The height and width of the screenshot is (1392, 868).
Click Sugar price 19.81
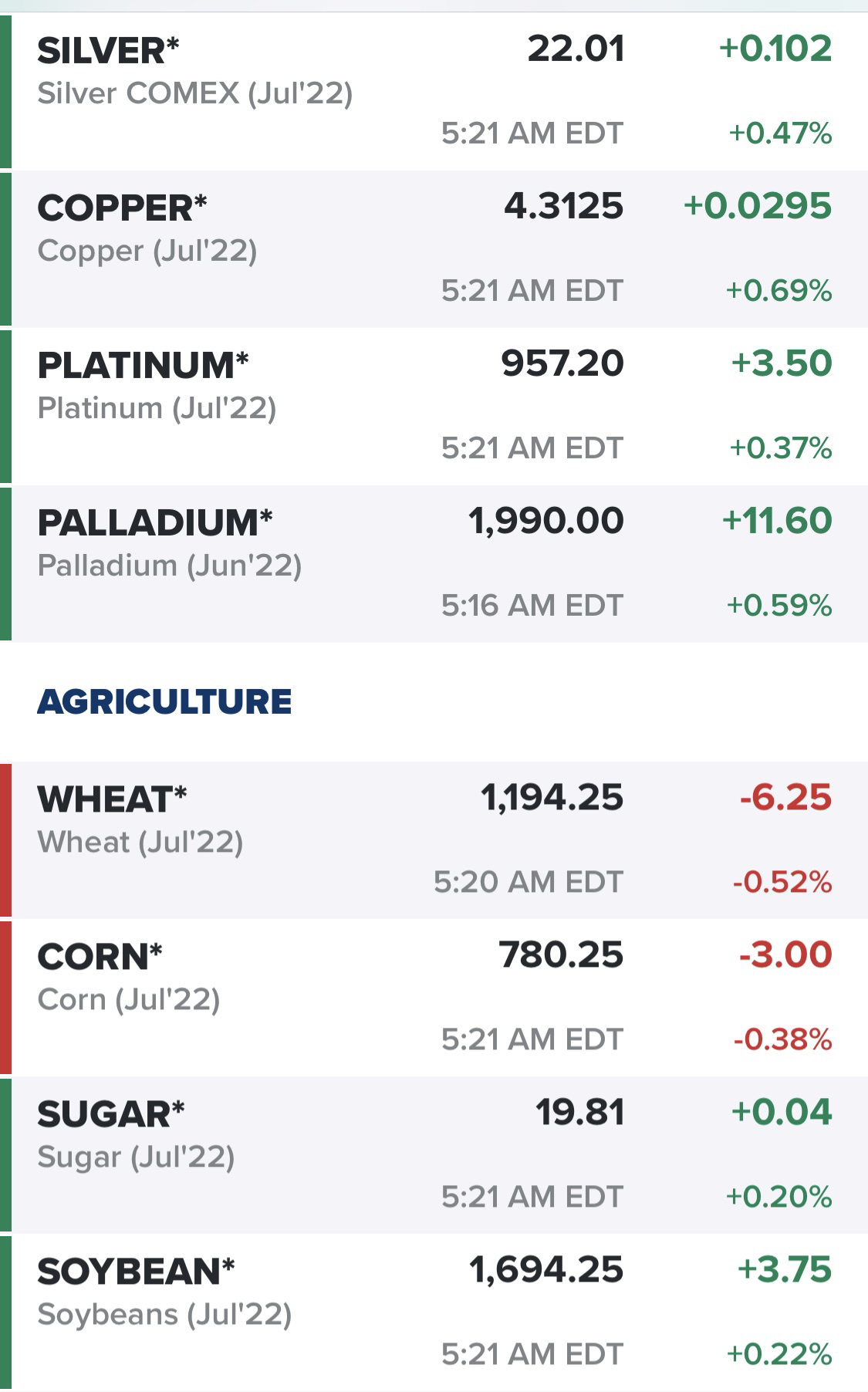click(x=579, y=1113)
